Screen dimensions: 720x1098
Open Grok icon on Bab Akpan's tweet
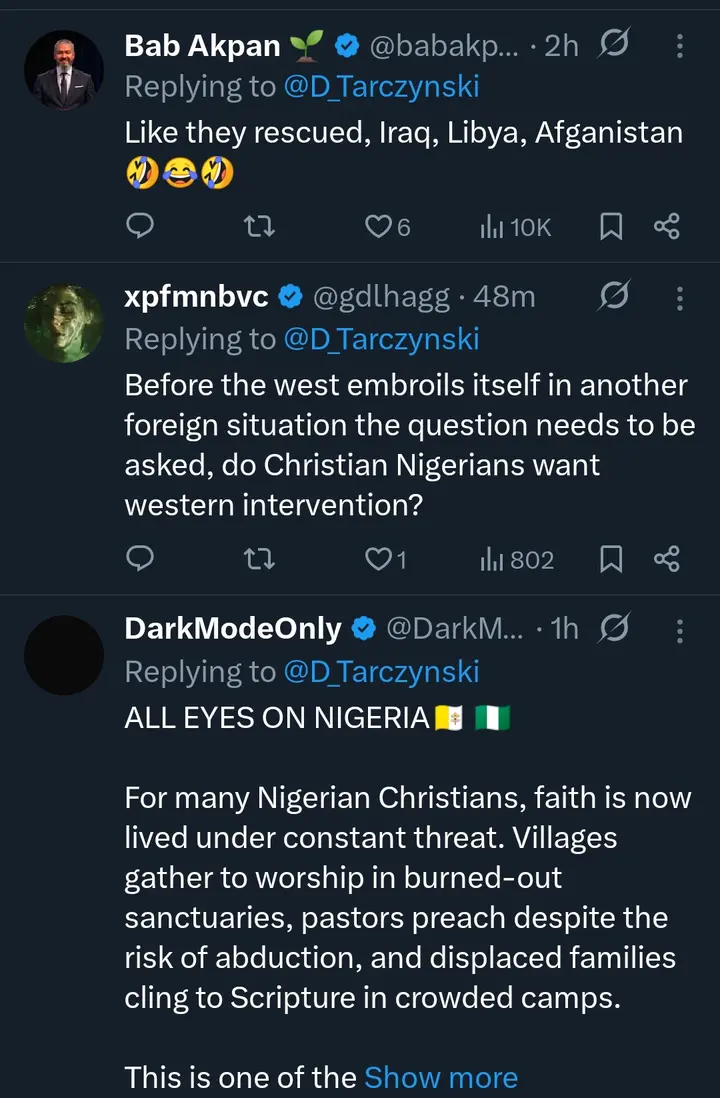pyautogui.click(x=613, y=45)
